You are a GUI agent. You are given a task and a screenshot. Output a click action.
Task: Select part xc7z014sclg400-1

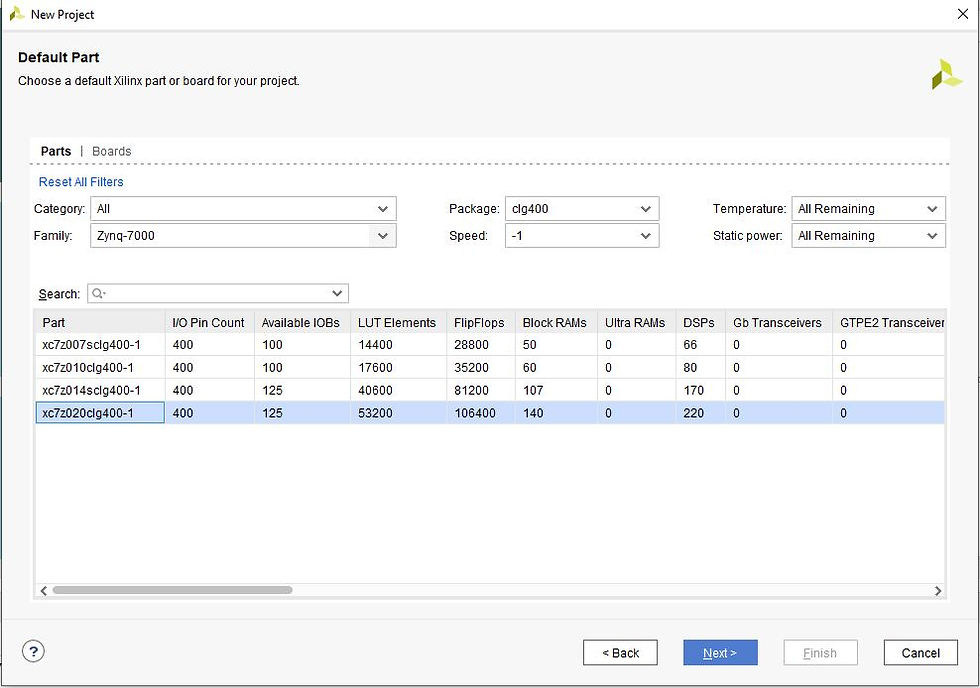91,391
